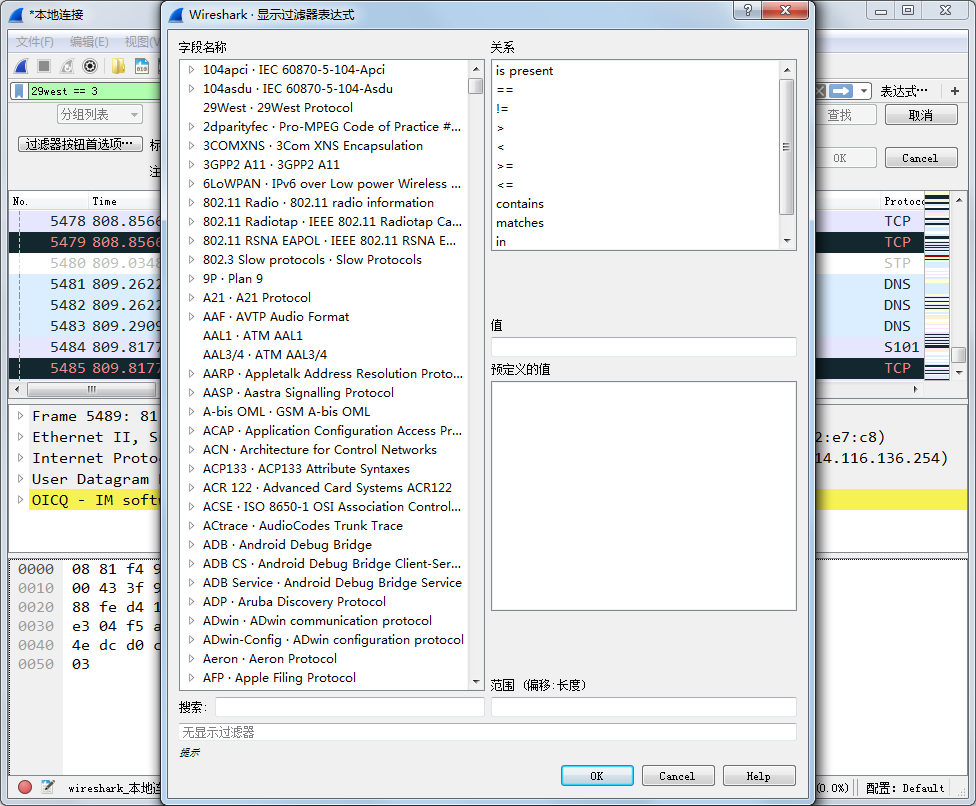Click the 过滤器按钮首选项 button
The image size is (976, 806).
point(80,144)
